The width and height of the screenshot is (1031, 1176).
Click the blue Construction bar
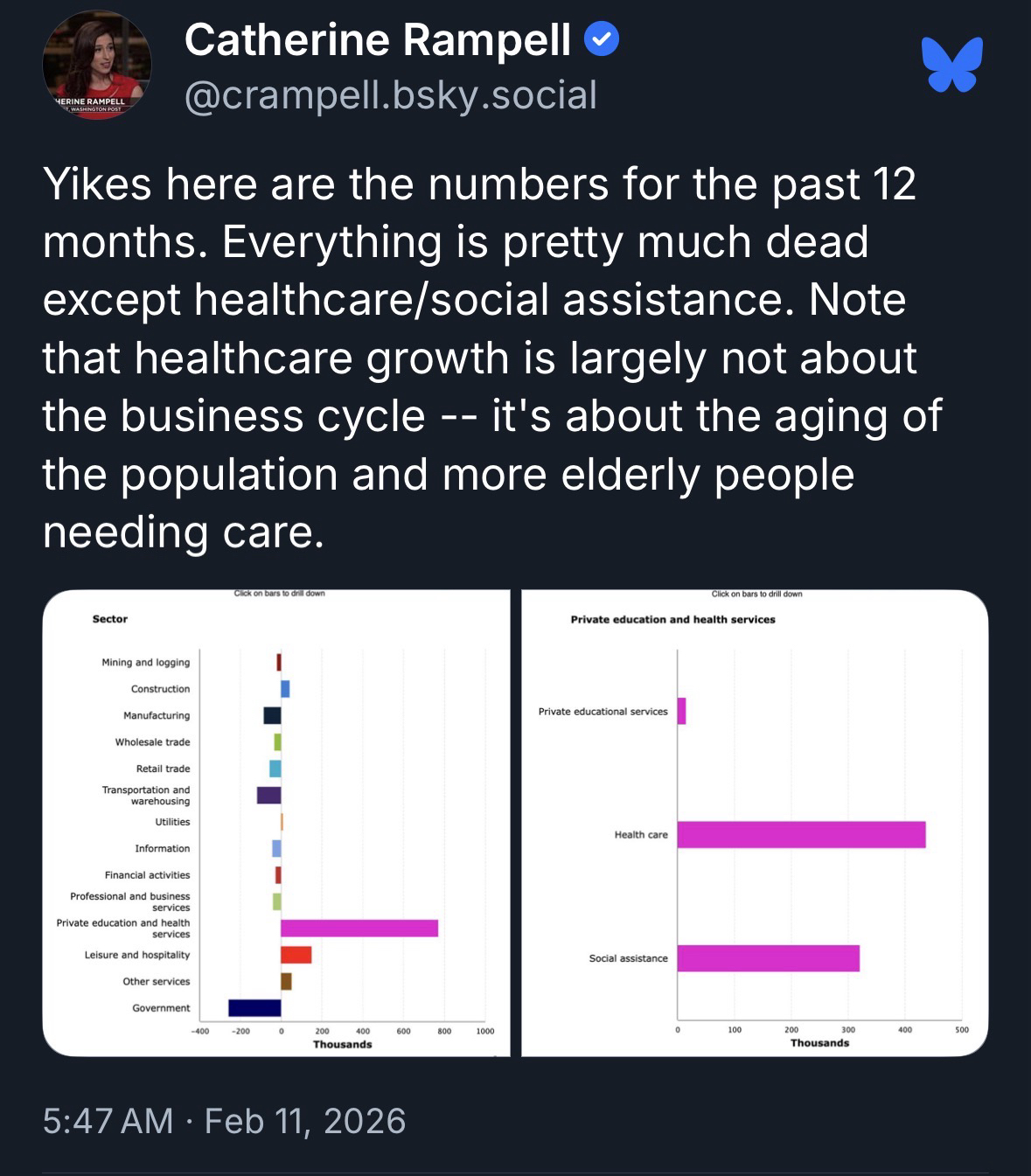(285, 689)
